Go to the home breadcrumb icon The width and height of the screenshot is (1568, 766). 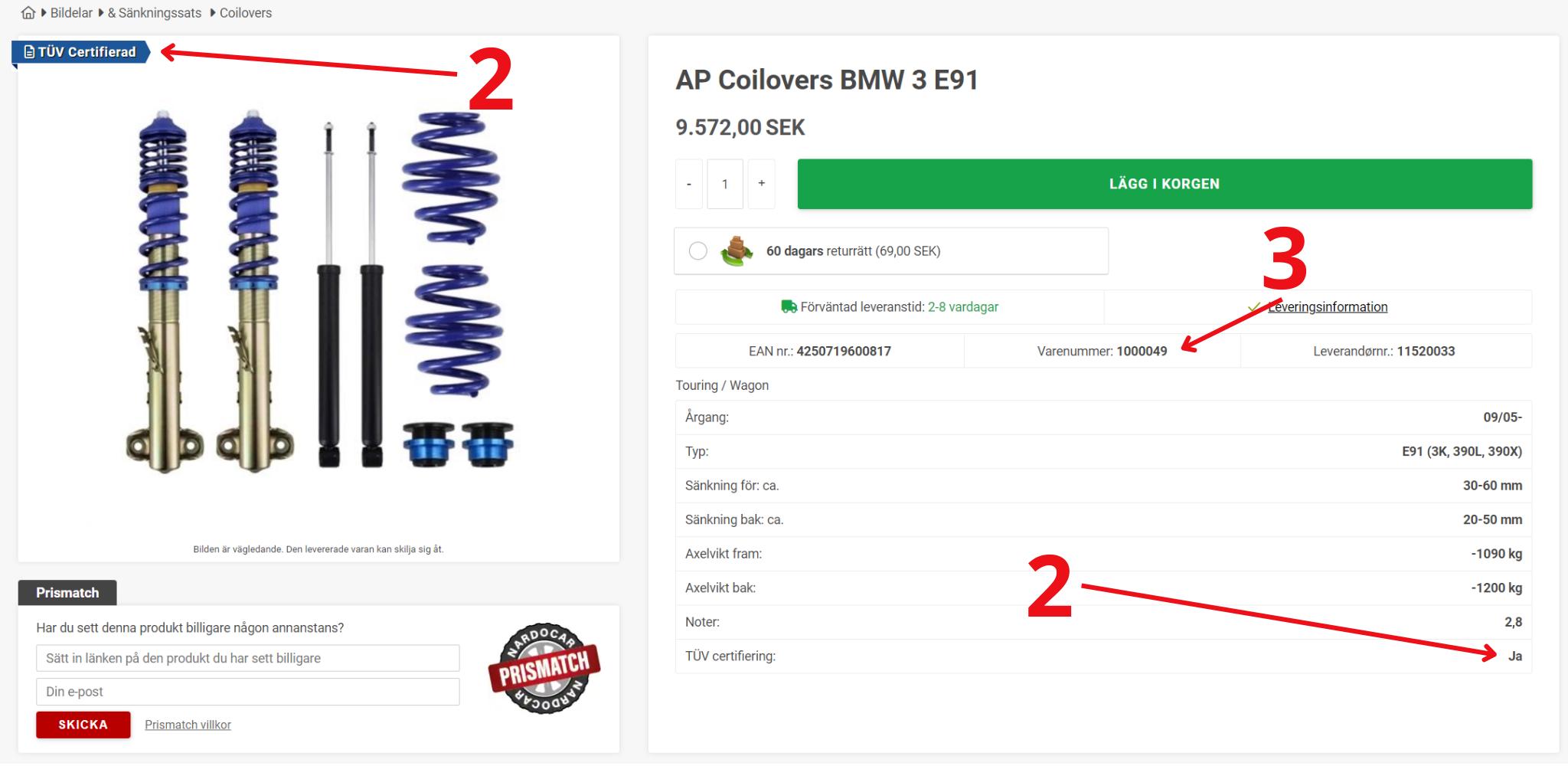point(28,13)
